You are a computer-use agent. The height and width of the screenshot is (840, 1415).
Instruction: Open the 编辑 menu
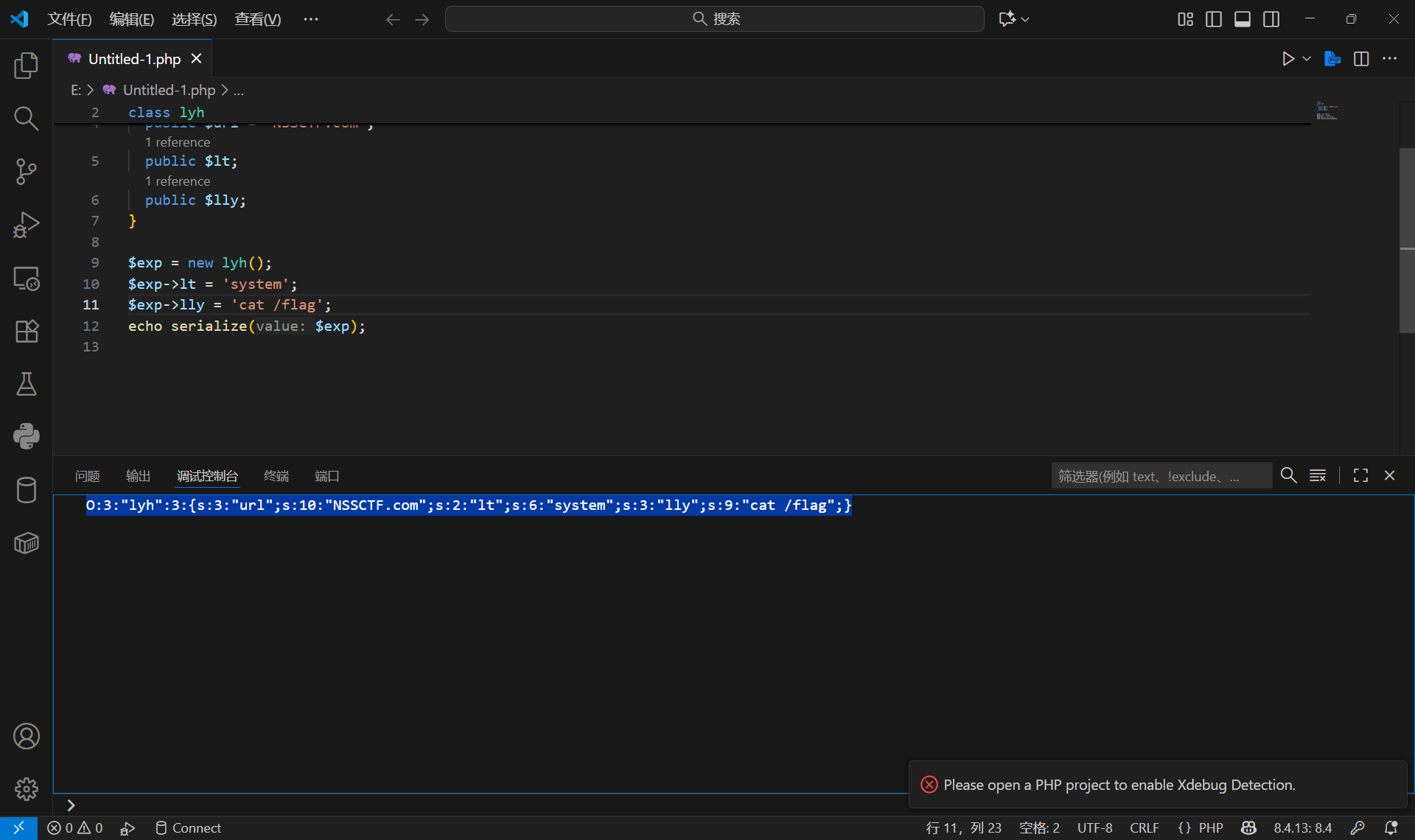point(131,19)
